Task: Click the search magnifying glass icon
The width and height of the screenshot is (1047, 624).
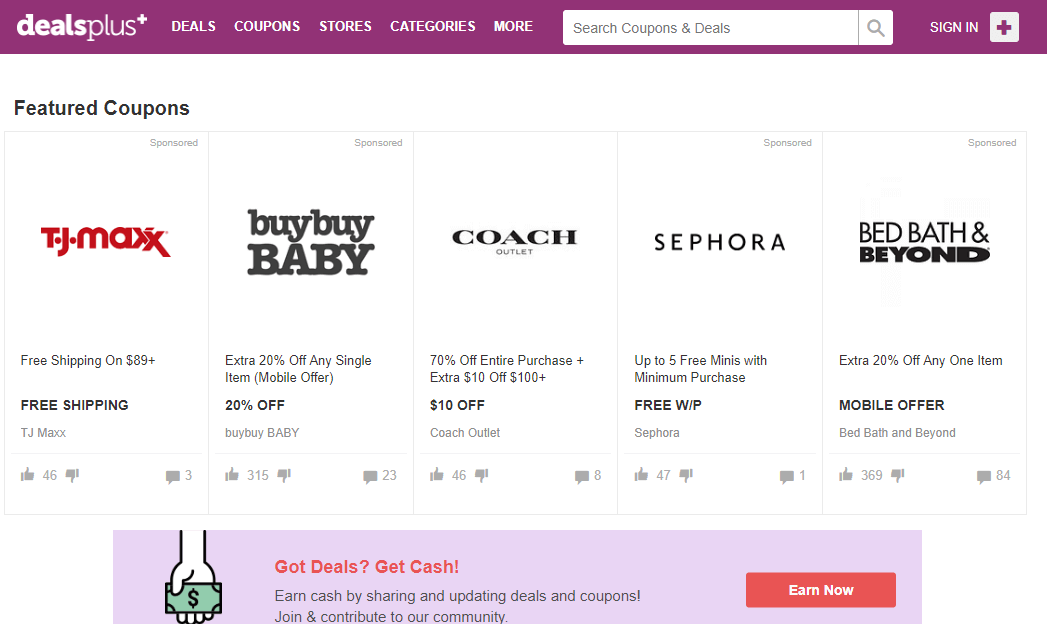Action: pos(875,27)
